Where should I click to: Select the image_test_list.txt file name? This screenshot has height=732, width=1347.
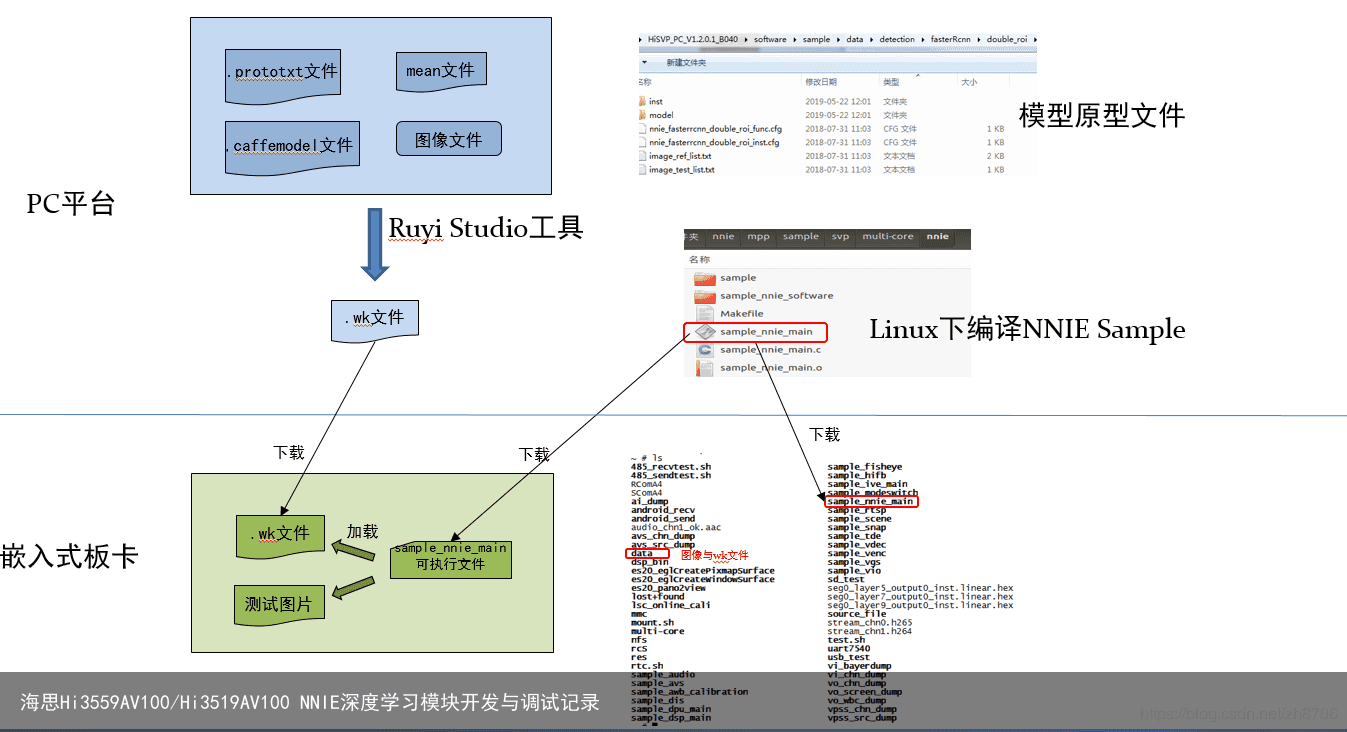tap(682, 170)
